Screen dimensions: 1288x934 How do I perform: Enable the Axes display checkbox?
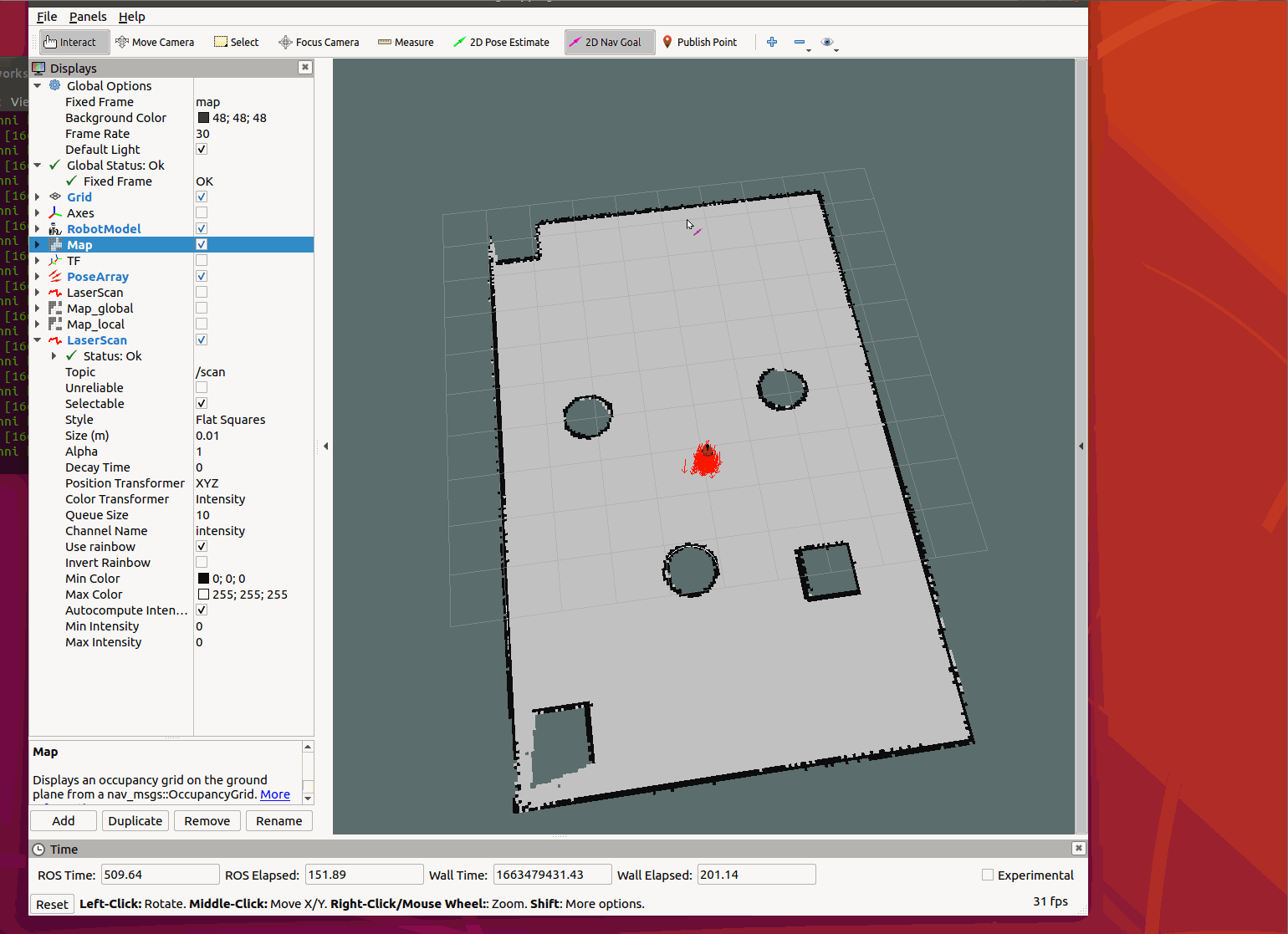(202, 213)
